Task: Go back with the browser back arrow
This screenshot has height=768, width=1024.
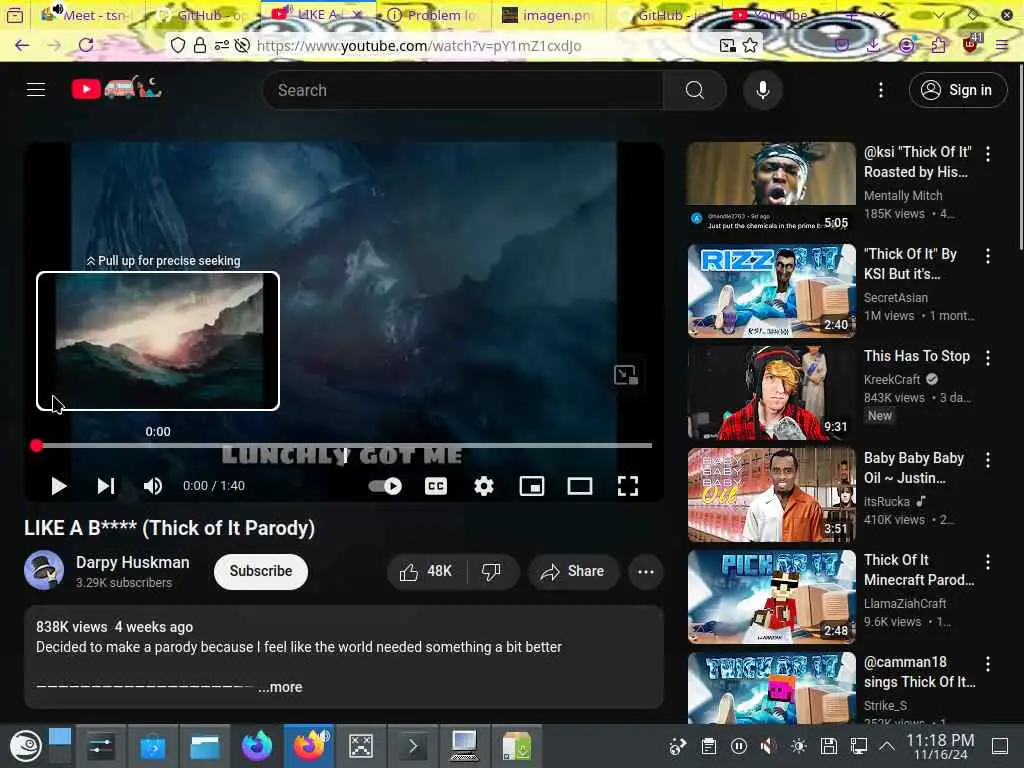Action: coord(22,45)
